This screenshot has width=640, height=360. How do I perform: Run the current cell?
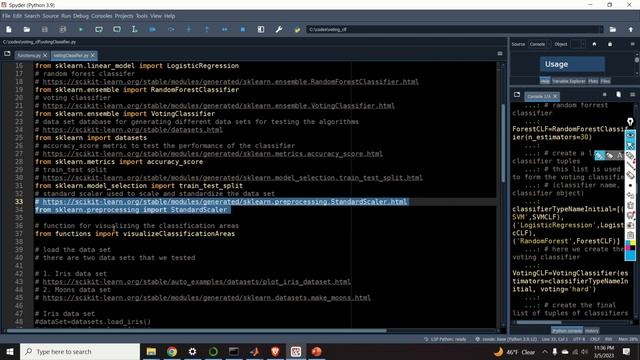tap(99, 29)
